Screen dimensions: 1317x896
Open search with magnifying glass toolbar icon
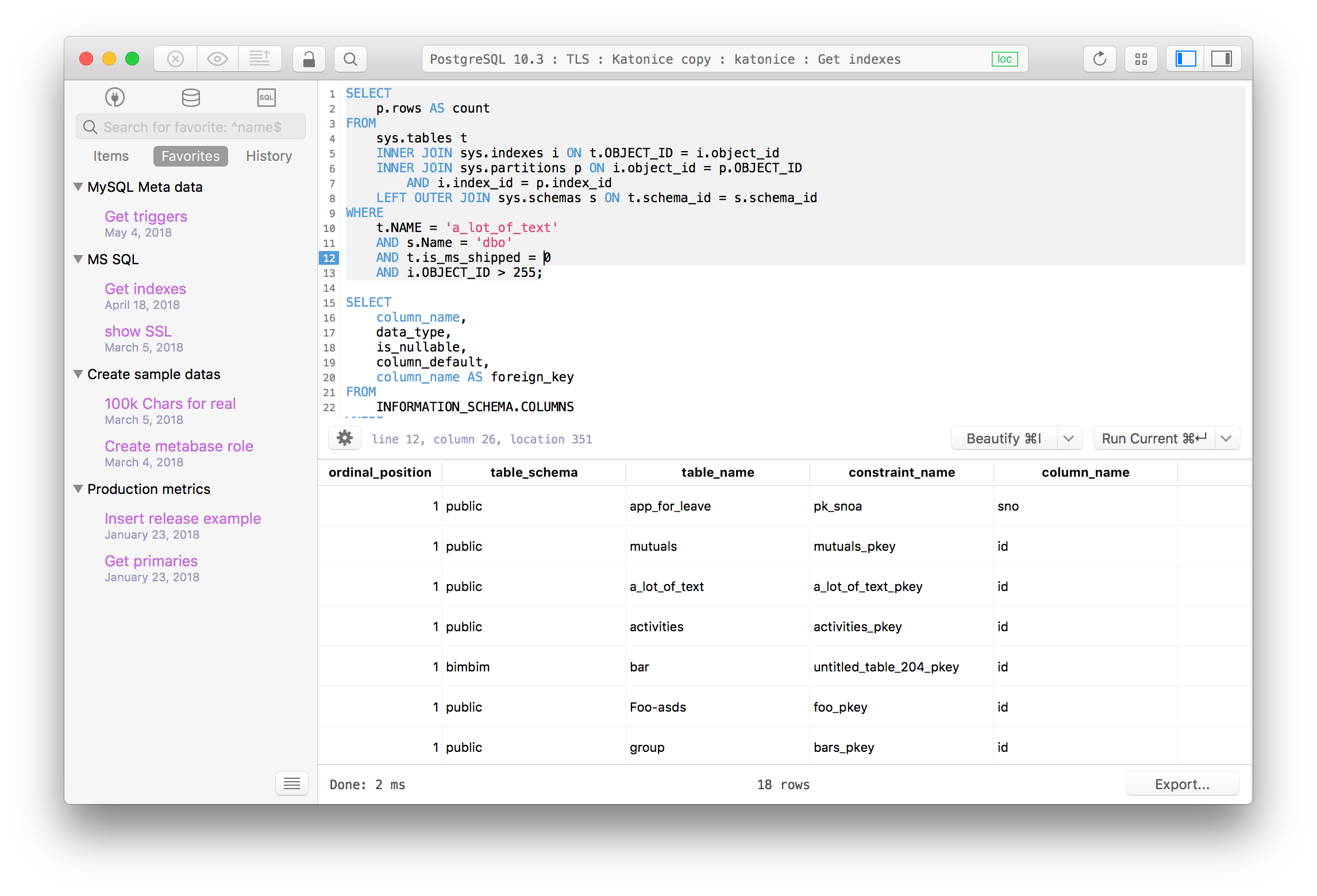point(350,59)
